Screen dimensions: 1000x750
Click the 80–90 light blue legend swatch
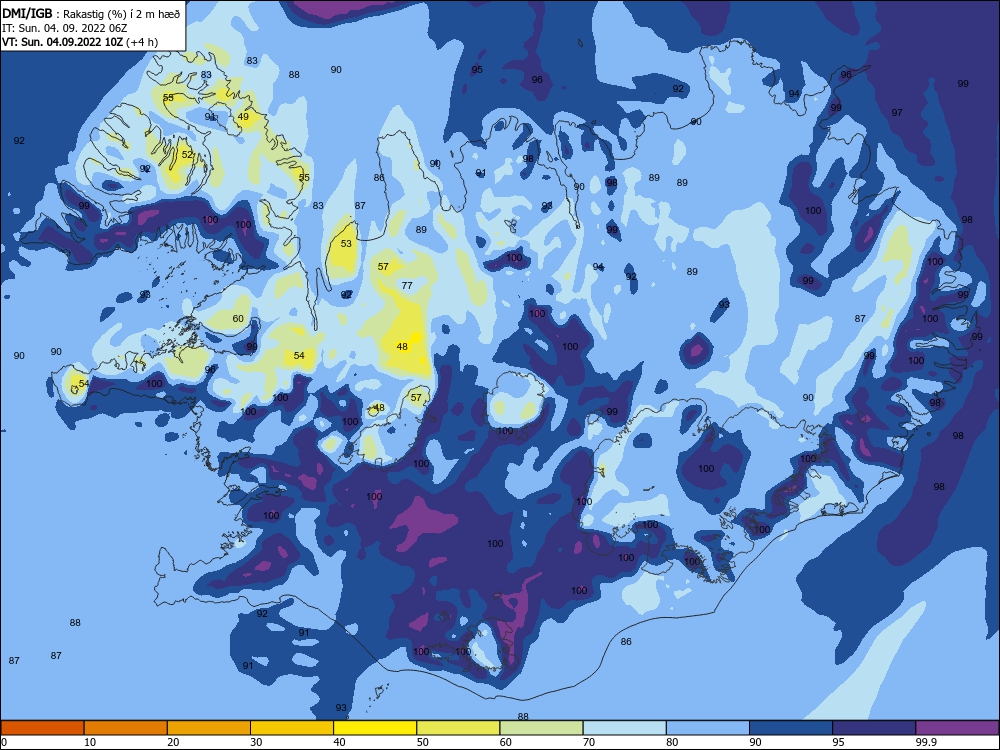(x=708, y=728)
